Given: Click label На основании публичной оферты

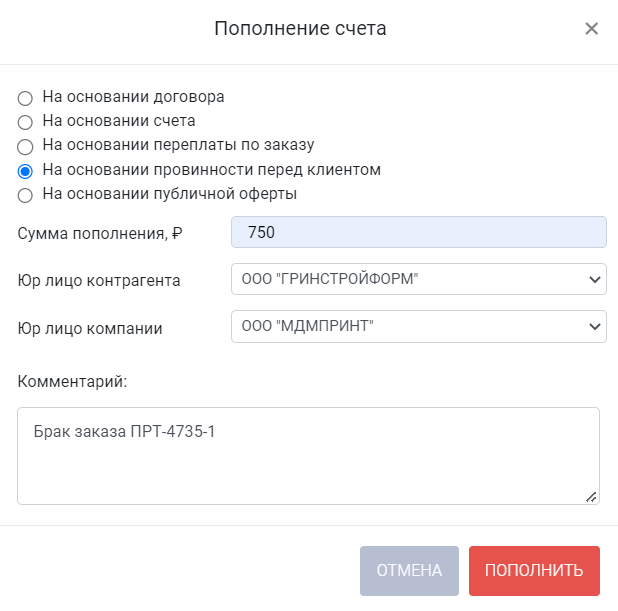Looking at the screenshot, I should point(169,194).
